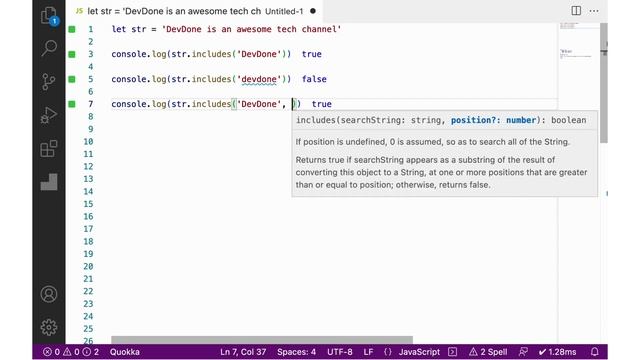The height and width of the screenshot is (360, 640).
Task: Click the Quokka coverage indicator on line 5
Action: coord(72,79)
